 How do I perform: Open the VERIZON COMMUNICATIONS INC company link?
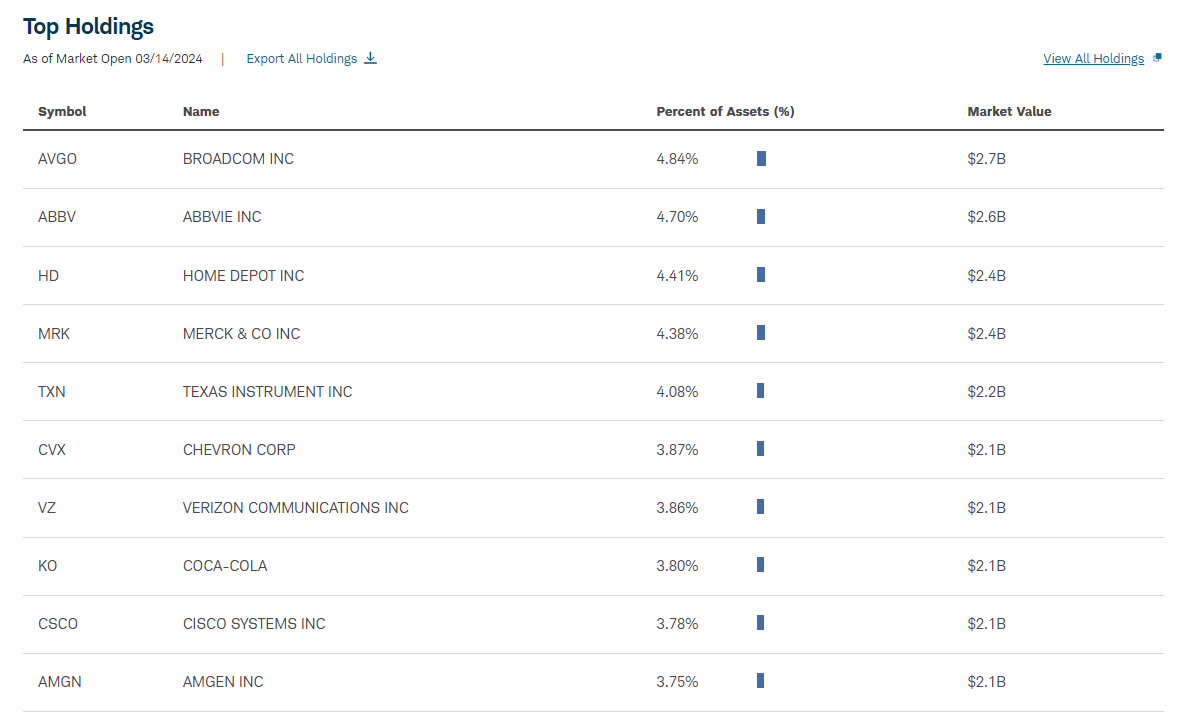coord(295,507)
